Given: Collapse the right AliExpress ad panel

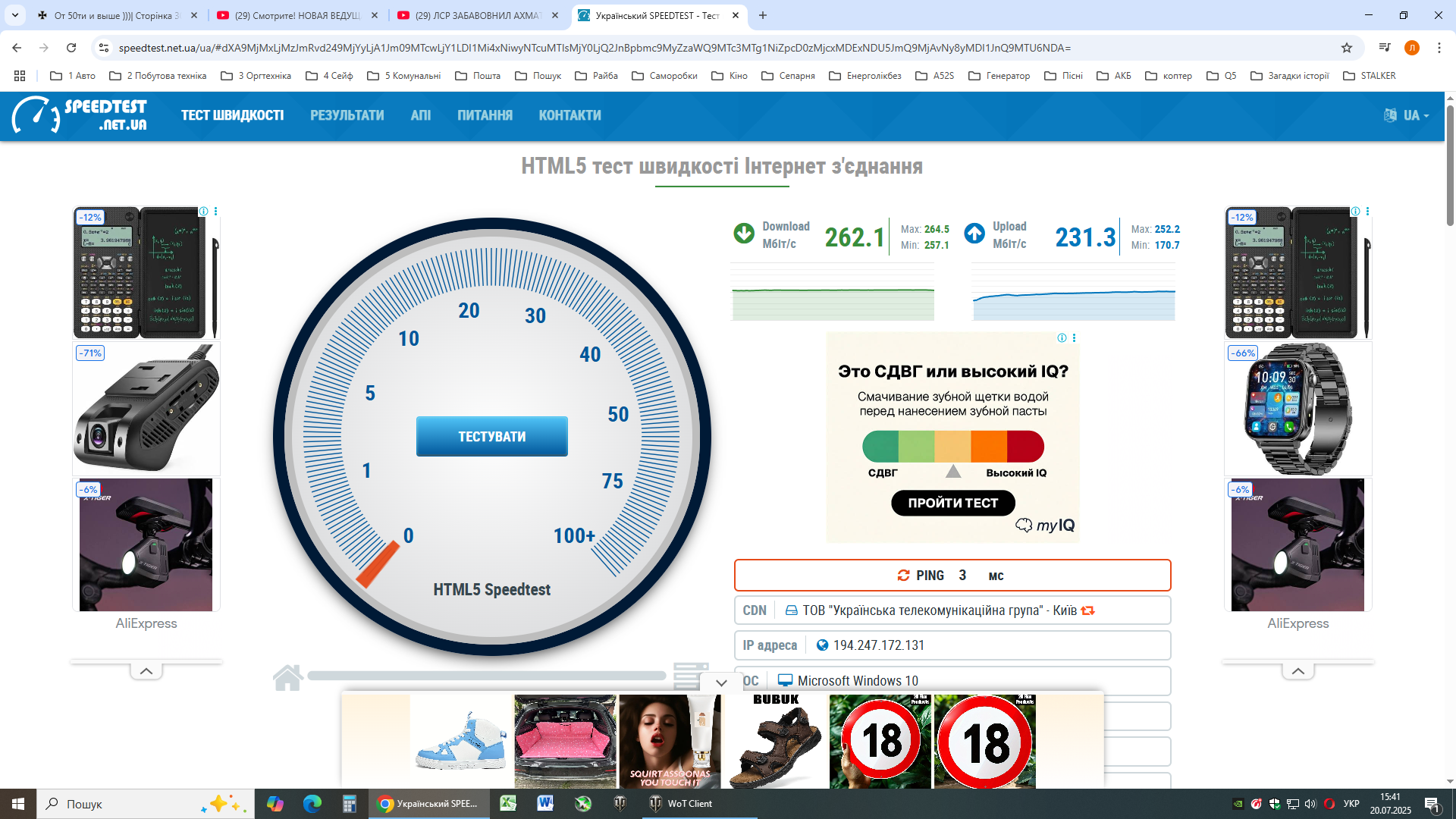Looking at the screenshot, I should [x=1298, y=671].
